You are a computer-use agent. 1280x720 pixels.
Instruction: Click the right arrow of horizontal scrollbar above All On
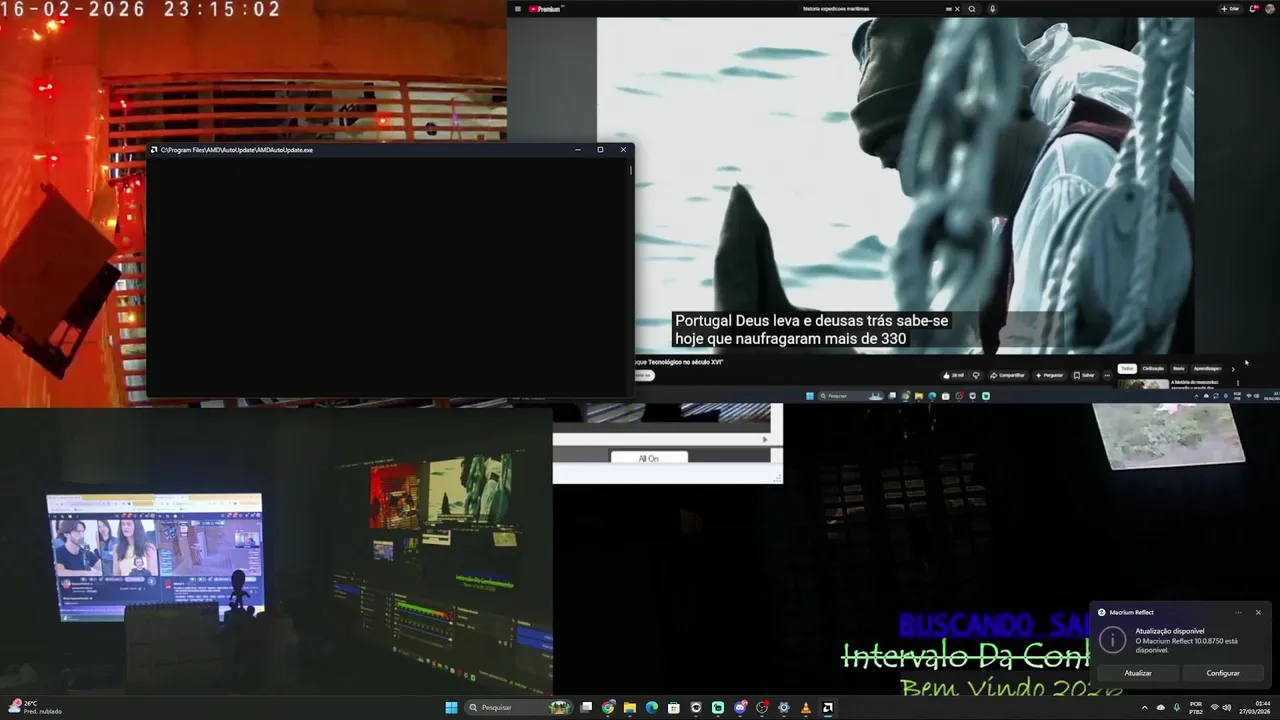[x=766, y=439]
